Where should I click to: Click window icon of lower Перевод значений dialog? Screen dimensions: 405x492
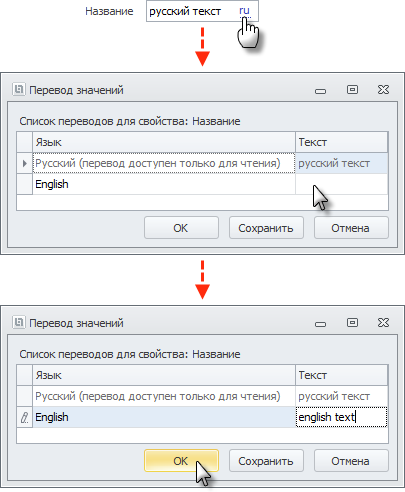(19, 322)
